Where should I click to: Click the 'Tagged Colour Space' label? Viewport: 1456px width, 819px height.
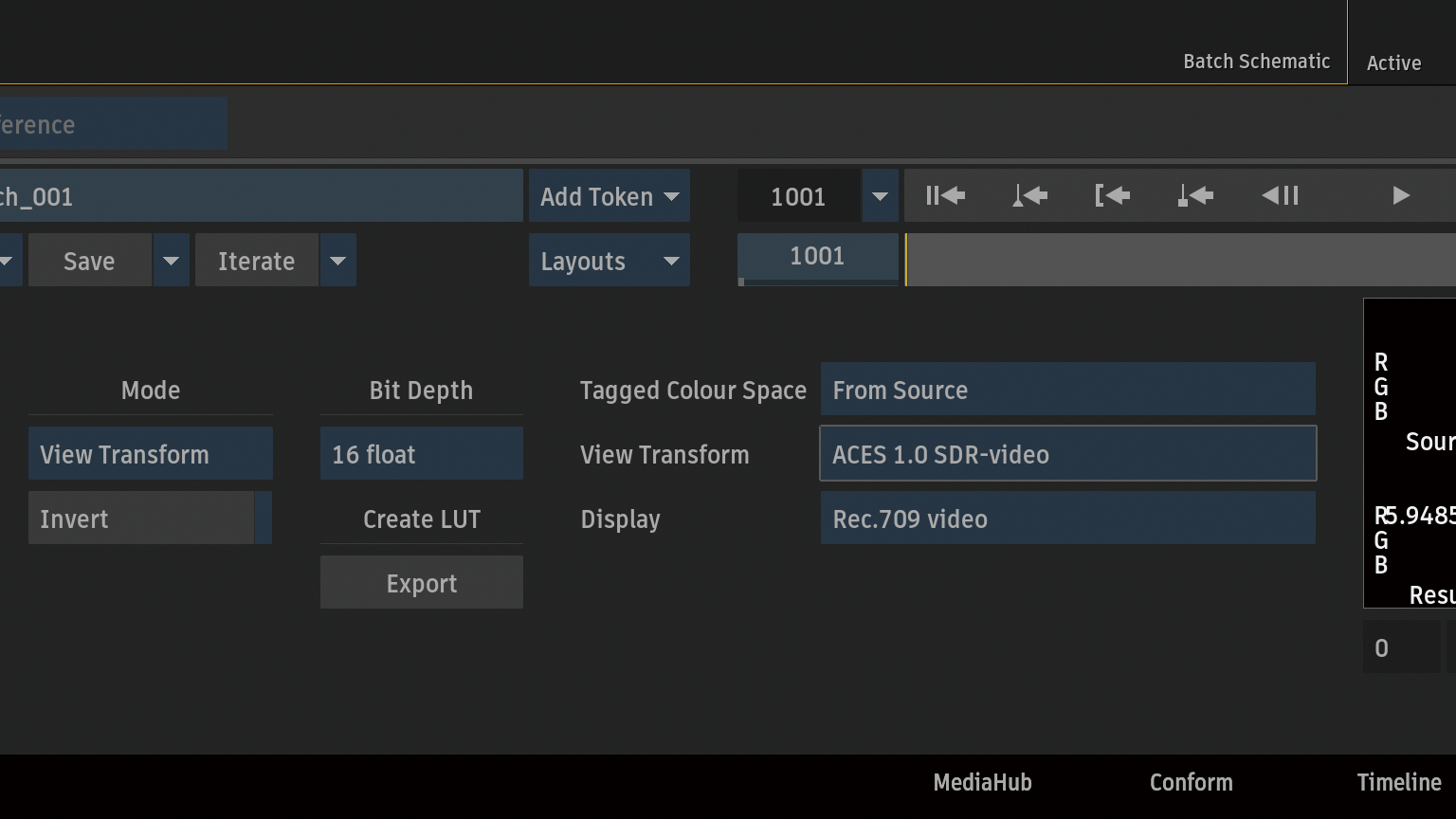tap(693, 390)
